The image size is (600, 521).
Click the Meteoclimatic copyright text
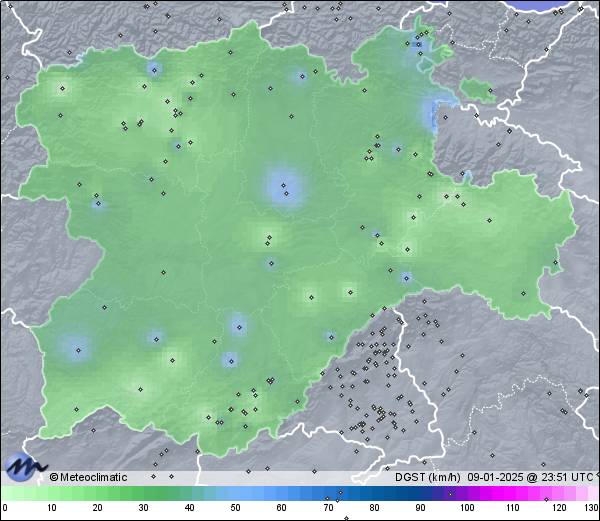88,477
